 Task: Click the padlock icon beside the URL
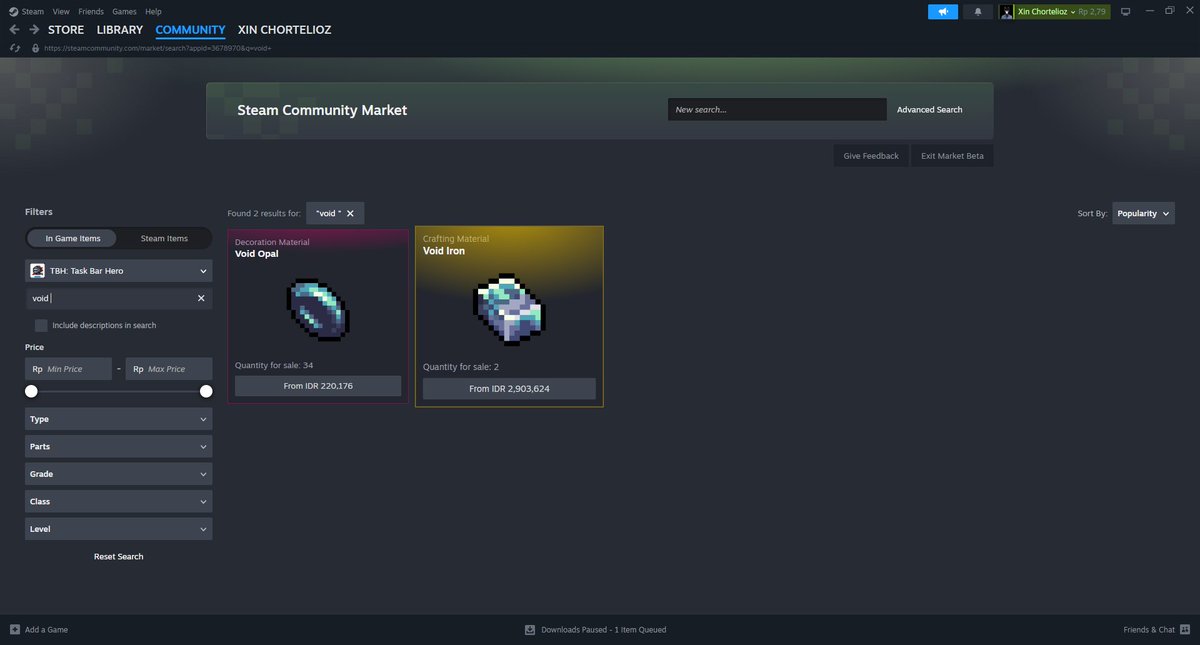(36, 48)
